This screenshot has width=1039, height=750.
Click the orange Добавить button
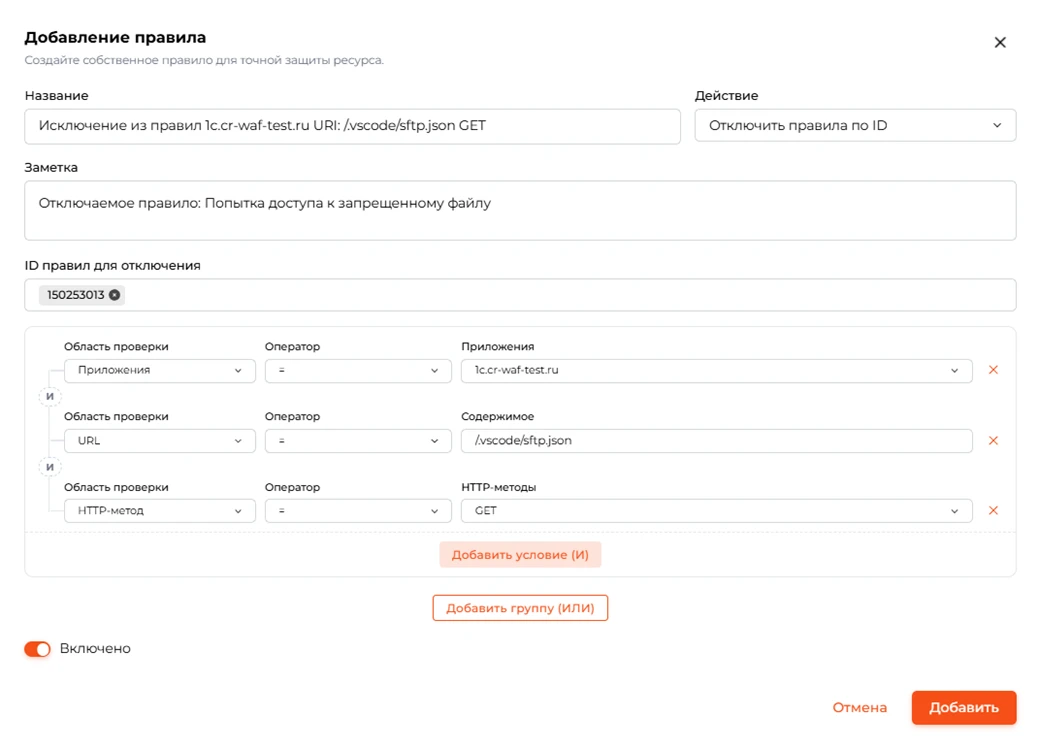(x=963, y=708)
